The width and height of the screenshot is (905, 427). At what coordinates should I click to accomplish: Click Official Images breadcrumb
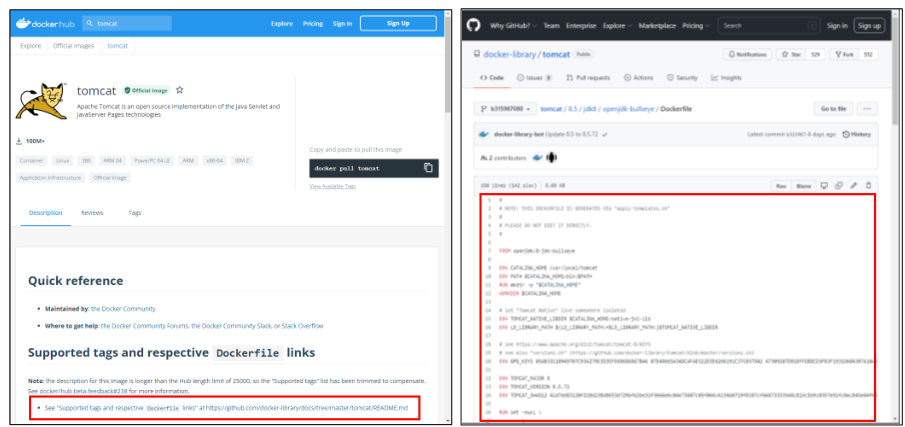[x=73, y=46]
